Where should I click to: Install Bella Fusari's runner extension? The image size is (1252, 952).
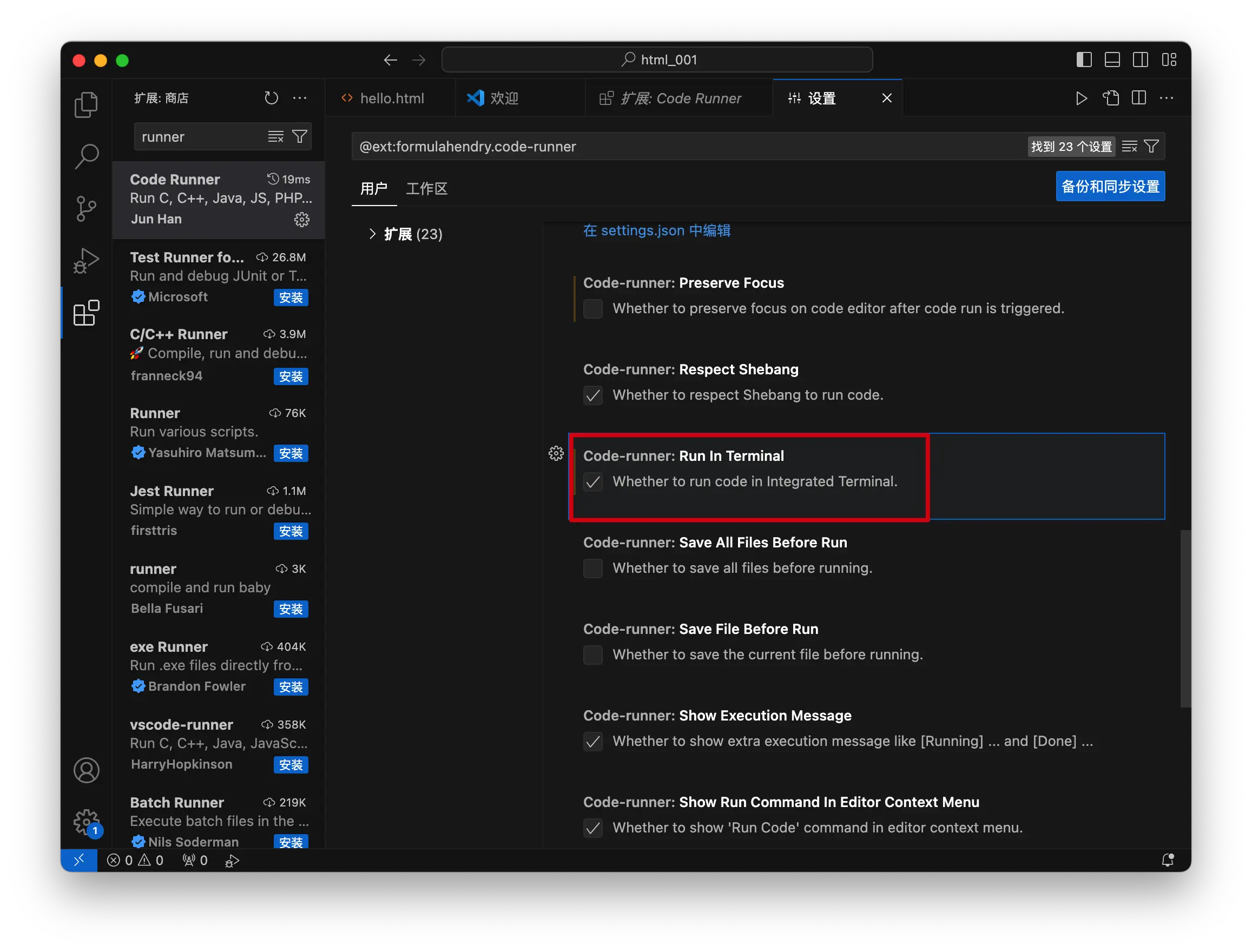click(x=291, y=609)
